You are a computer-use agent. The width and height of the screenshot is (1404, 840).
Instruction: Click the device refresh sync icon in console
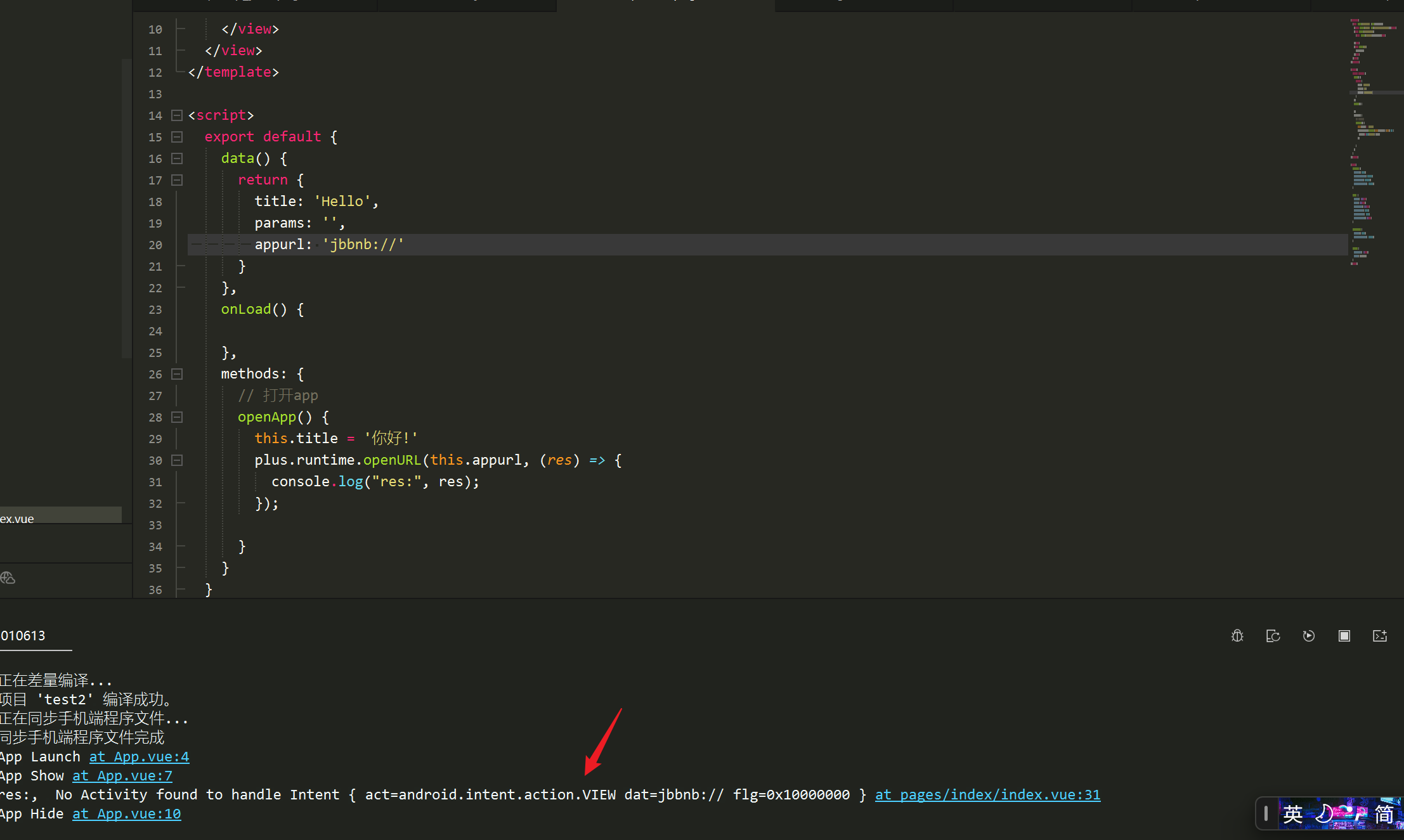[x=1273, y=636]
